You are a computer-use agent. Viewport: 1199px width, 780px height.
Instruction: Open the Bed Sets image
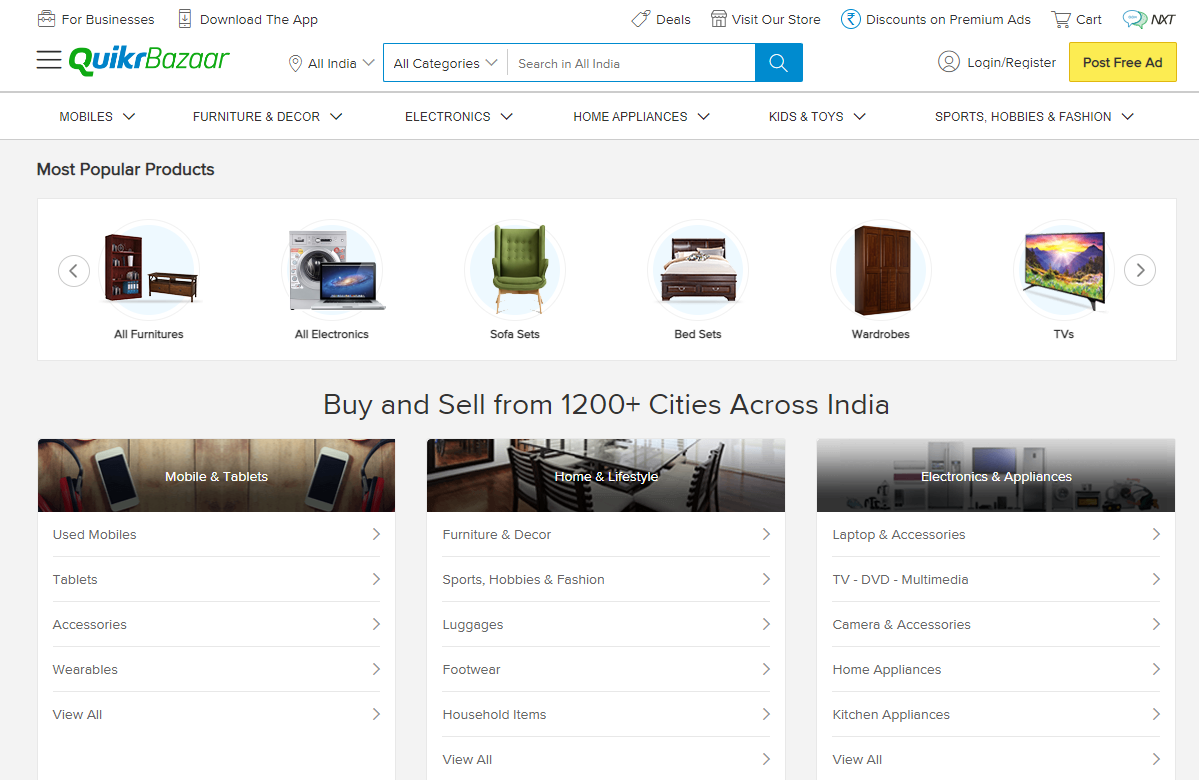coord(698,269)
